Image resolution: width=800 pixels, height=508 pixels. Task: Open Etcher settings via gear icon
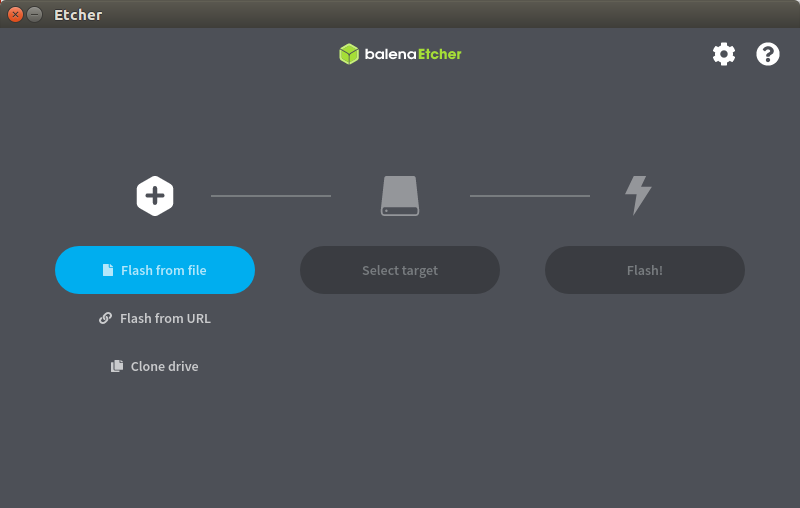pos(723,54)
